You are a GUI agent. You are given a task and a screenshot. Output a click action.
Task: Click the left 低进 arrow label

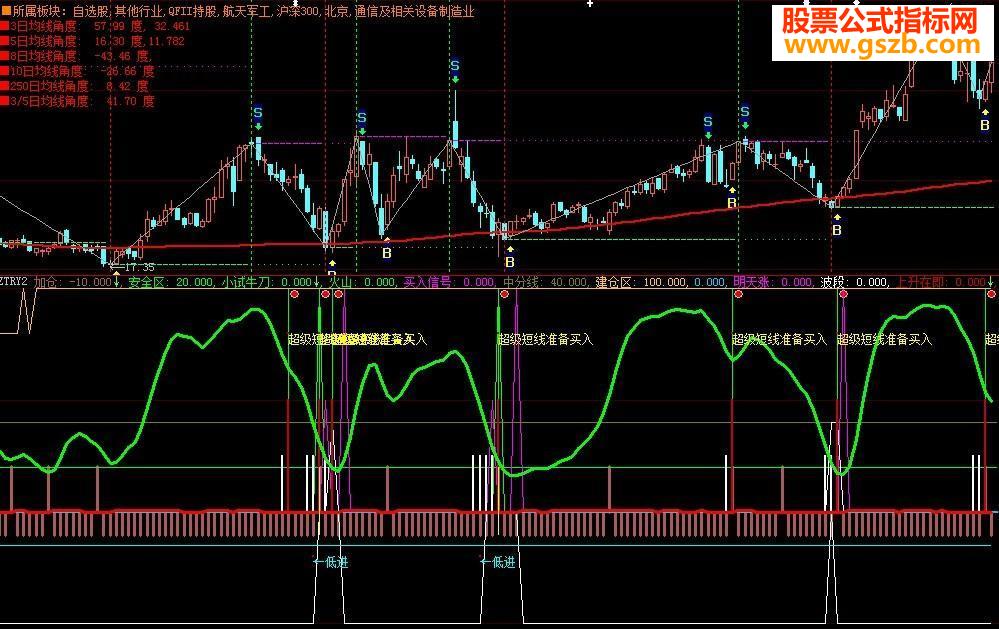[331, 562]
